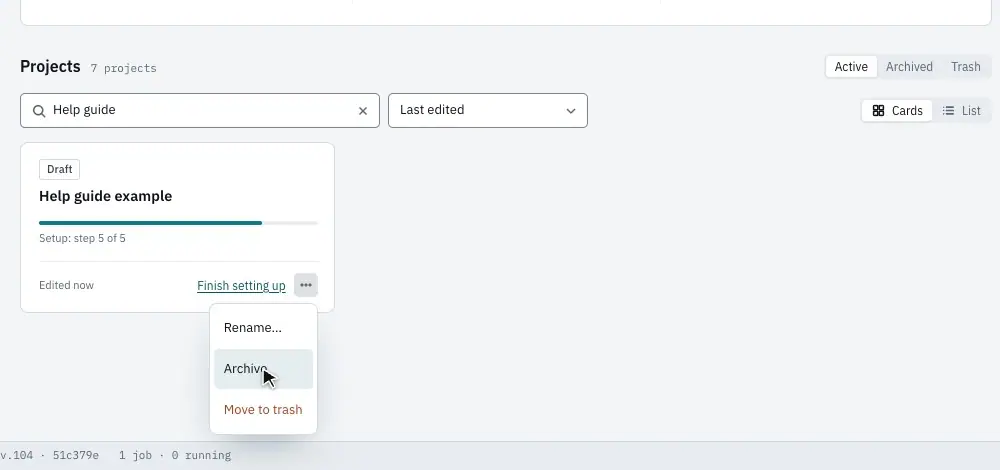Choose Move to trash menu item
Image resolution: width=1000 pixels, height=470 pixels.
(x=263, y=409)
